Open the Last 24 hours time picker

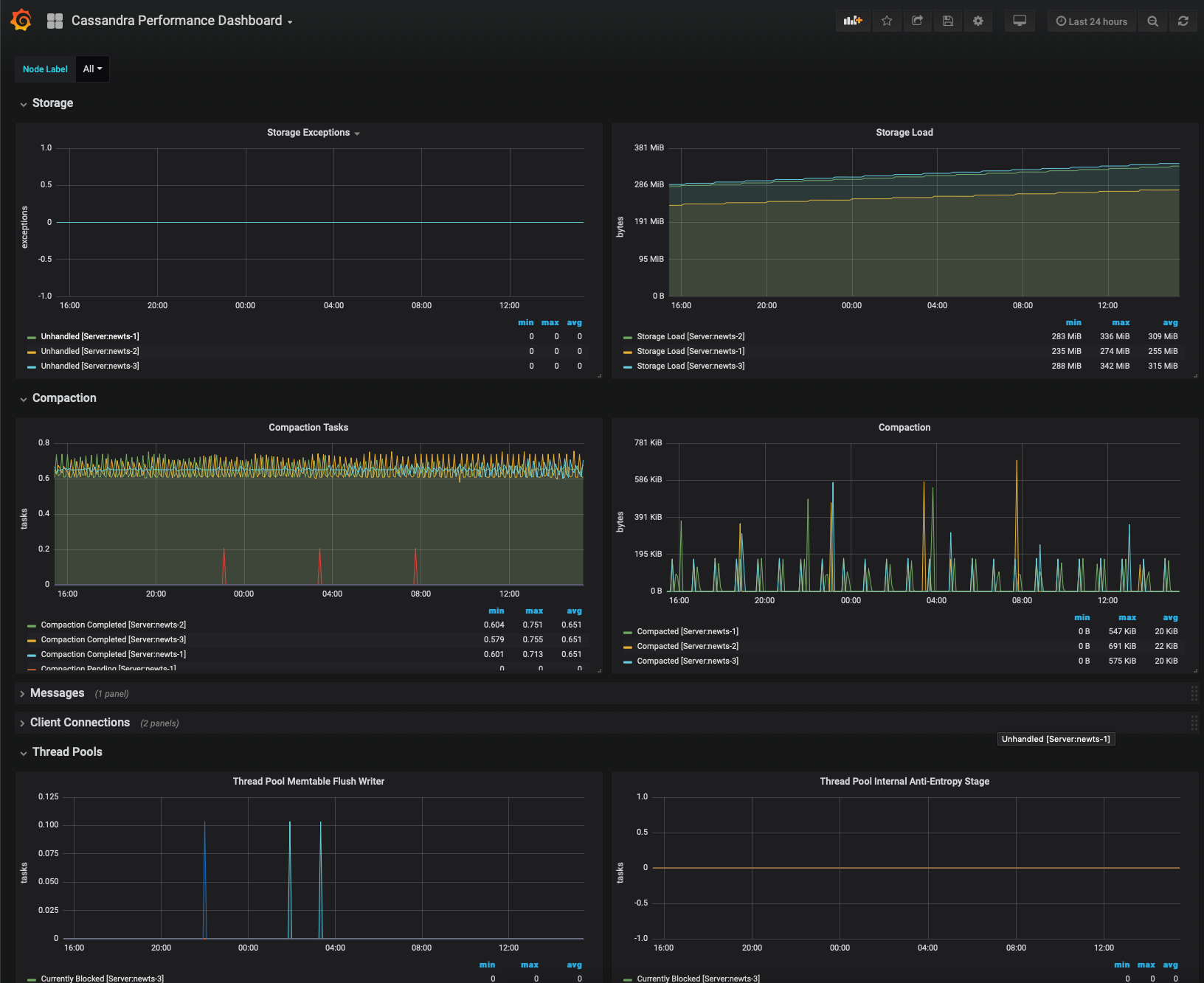click(1091, 21)
